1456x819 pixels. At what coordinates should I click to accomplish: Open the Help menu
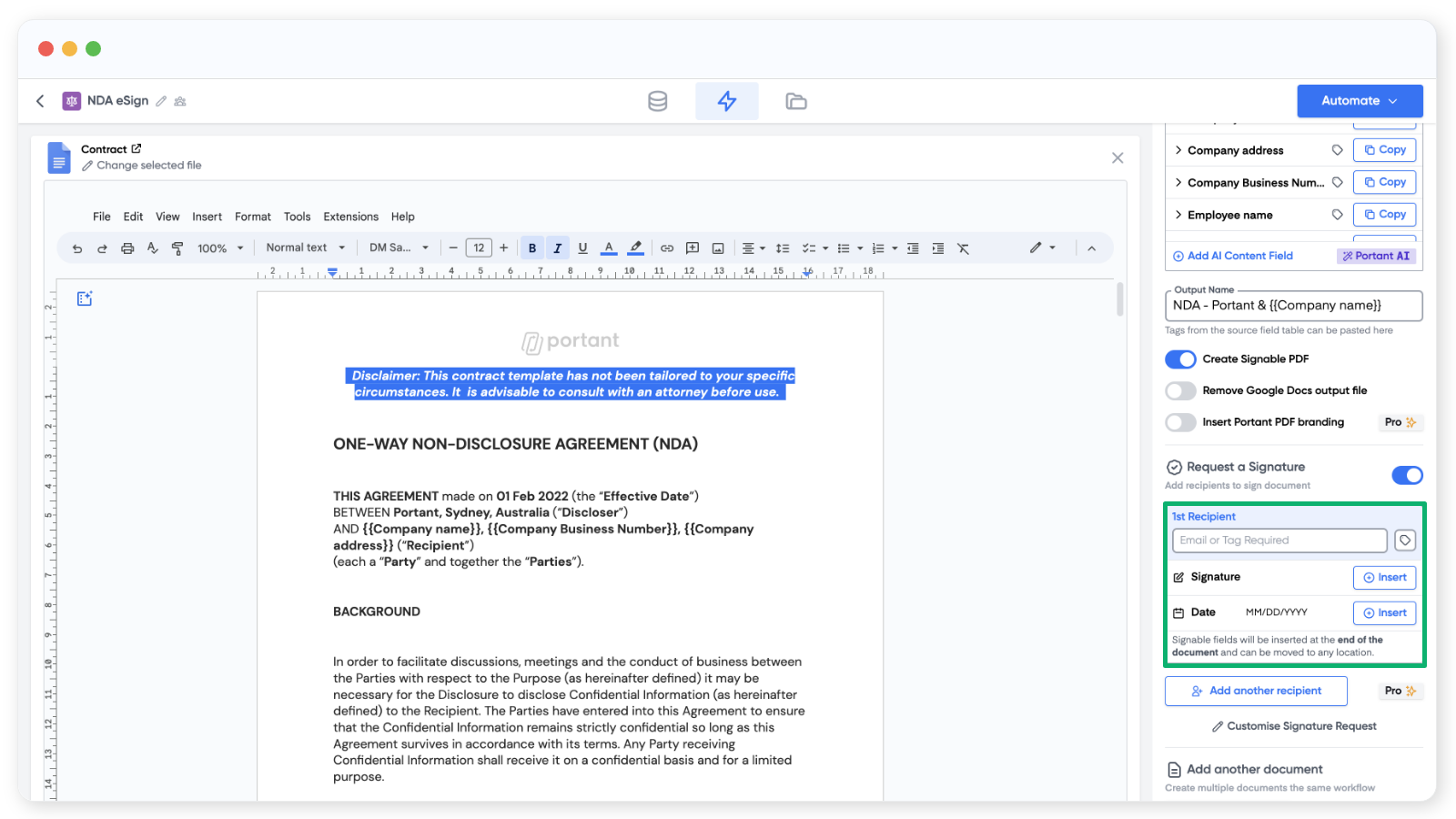[403, 217]
